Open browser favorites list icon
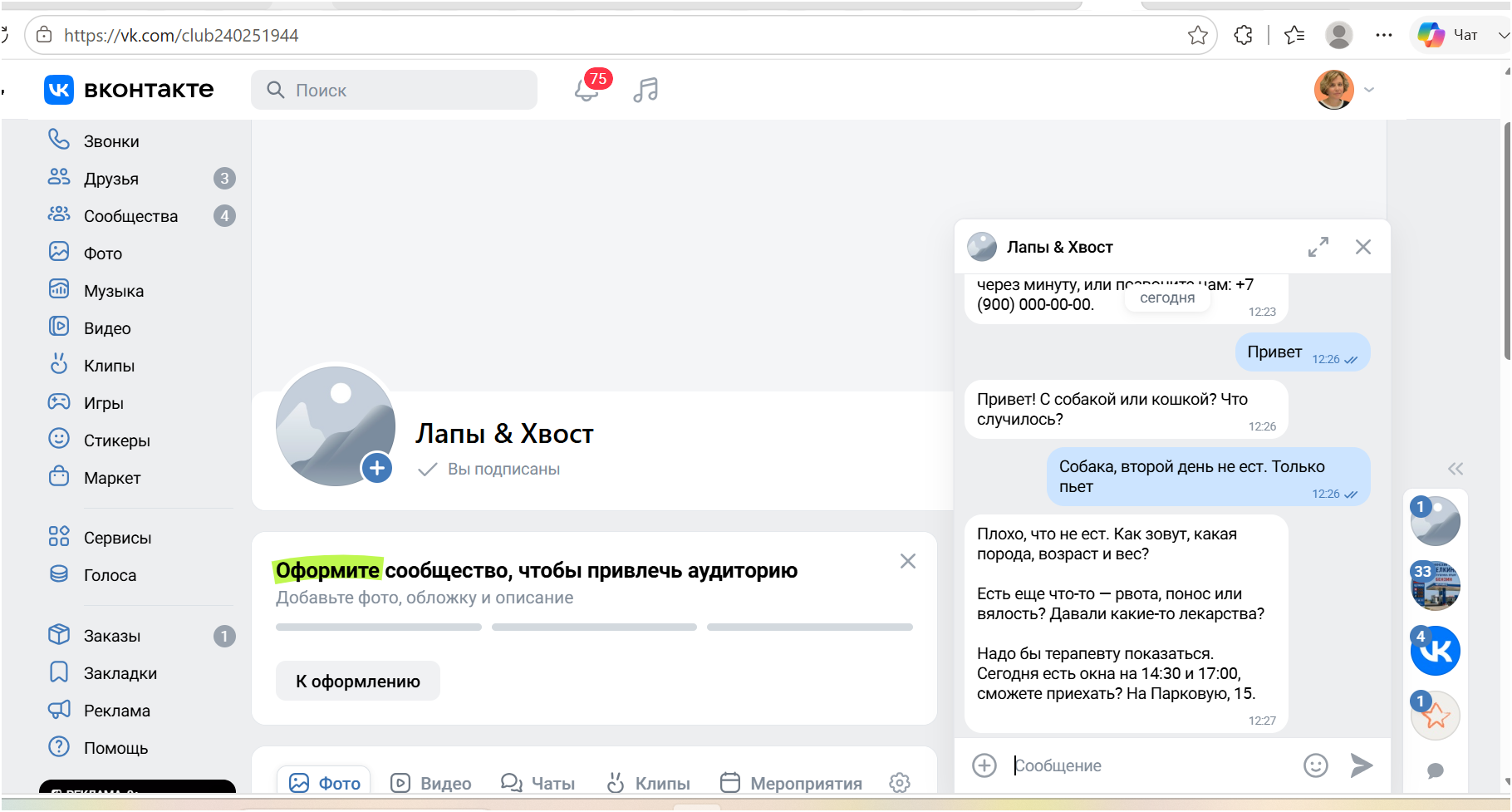The height and width of the screenshot is (812, 1512). tap(1294, 35)
